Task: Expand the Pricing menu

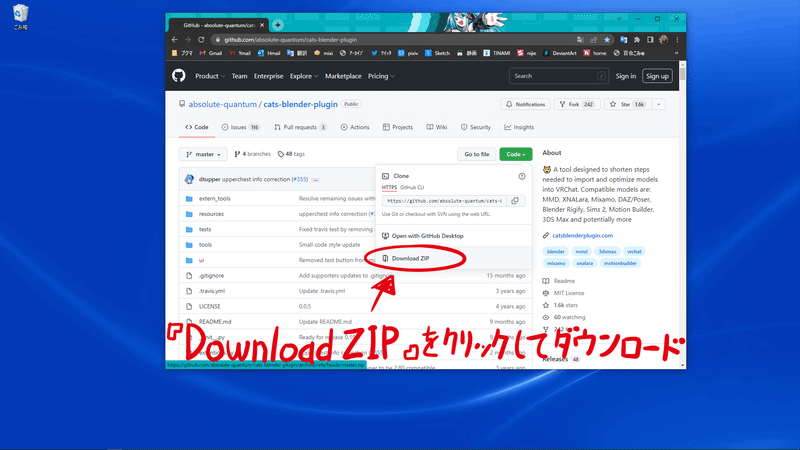Action: (381, 76)
